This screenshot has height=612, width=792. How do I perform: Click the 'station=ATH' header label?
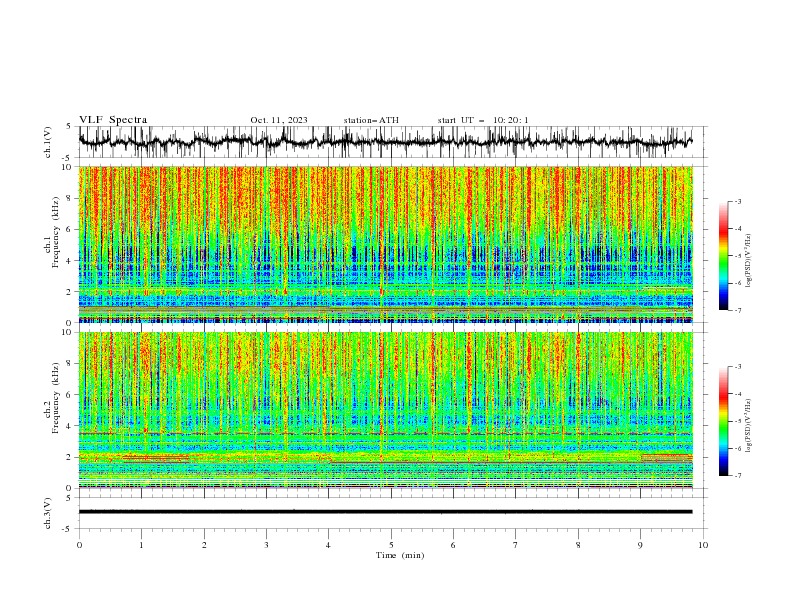click(371, 120)
